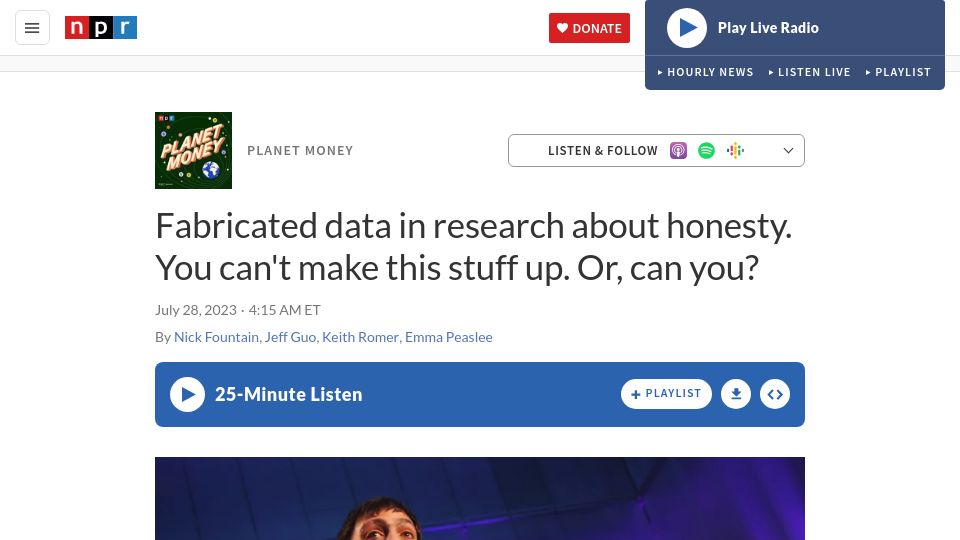Go to the NPR home logo

101,28
